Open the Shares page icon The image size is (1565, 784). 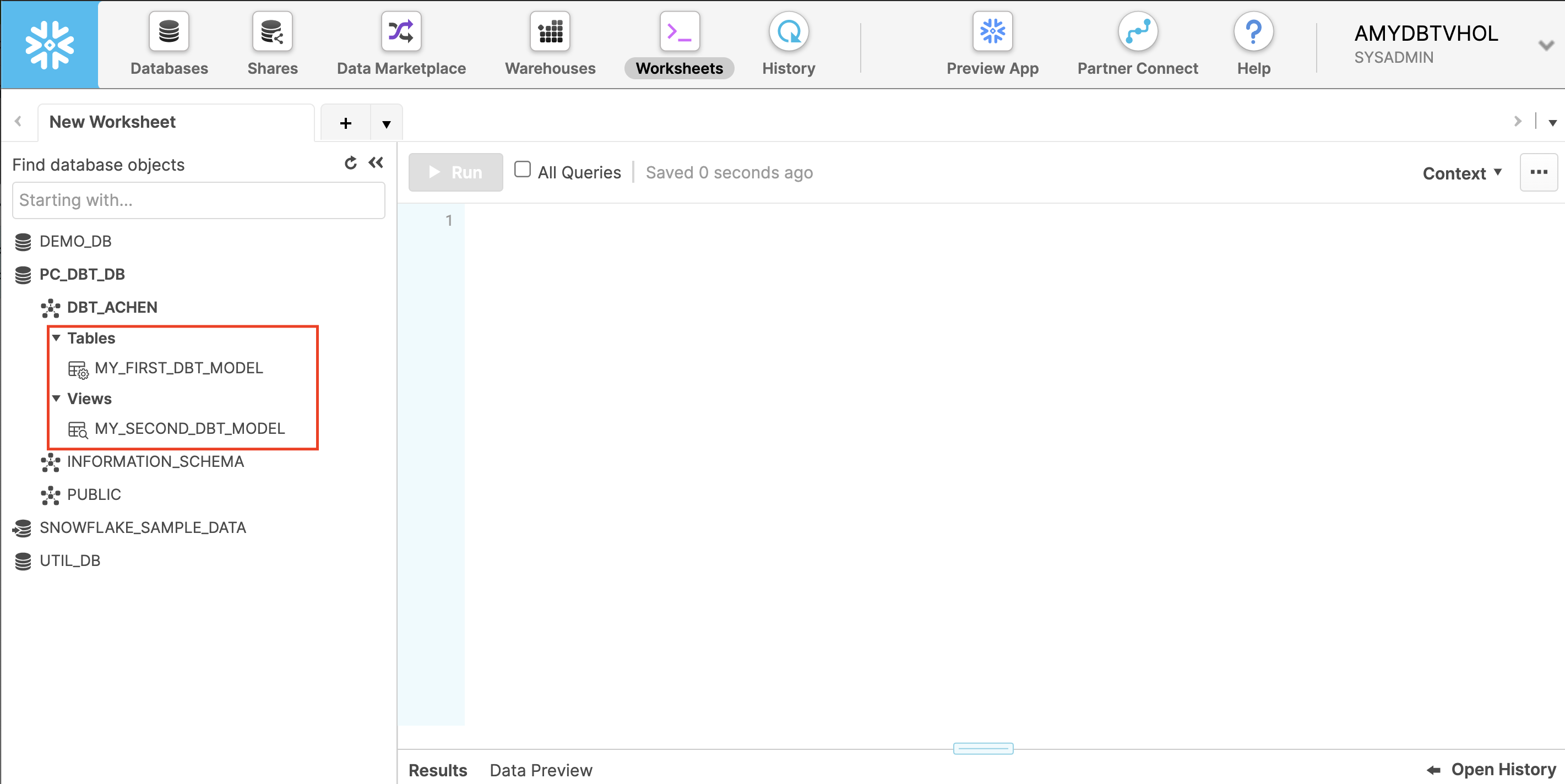(272, 32)
